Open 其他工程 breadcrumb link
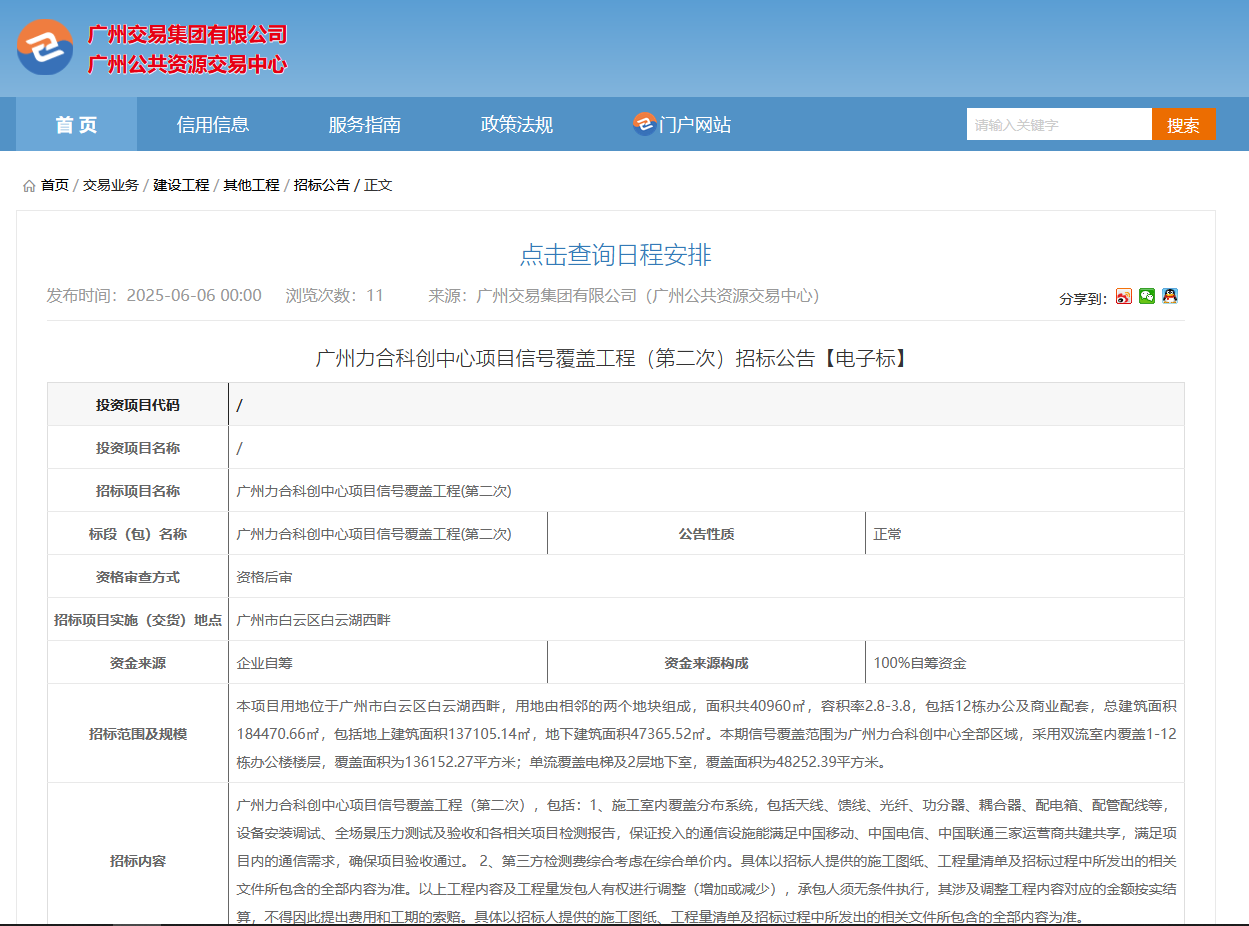The image size is (1249, 926). (251, 186)
